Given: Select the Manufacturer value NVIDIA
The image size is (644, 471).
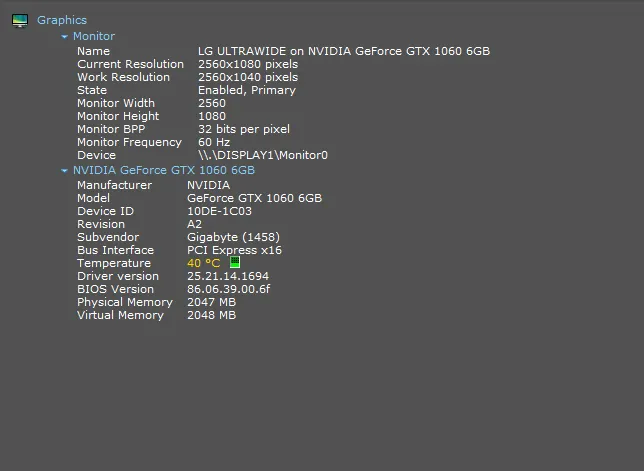Looking at the screenshot, I should [x=209, y=185].
